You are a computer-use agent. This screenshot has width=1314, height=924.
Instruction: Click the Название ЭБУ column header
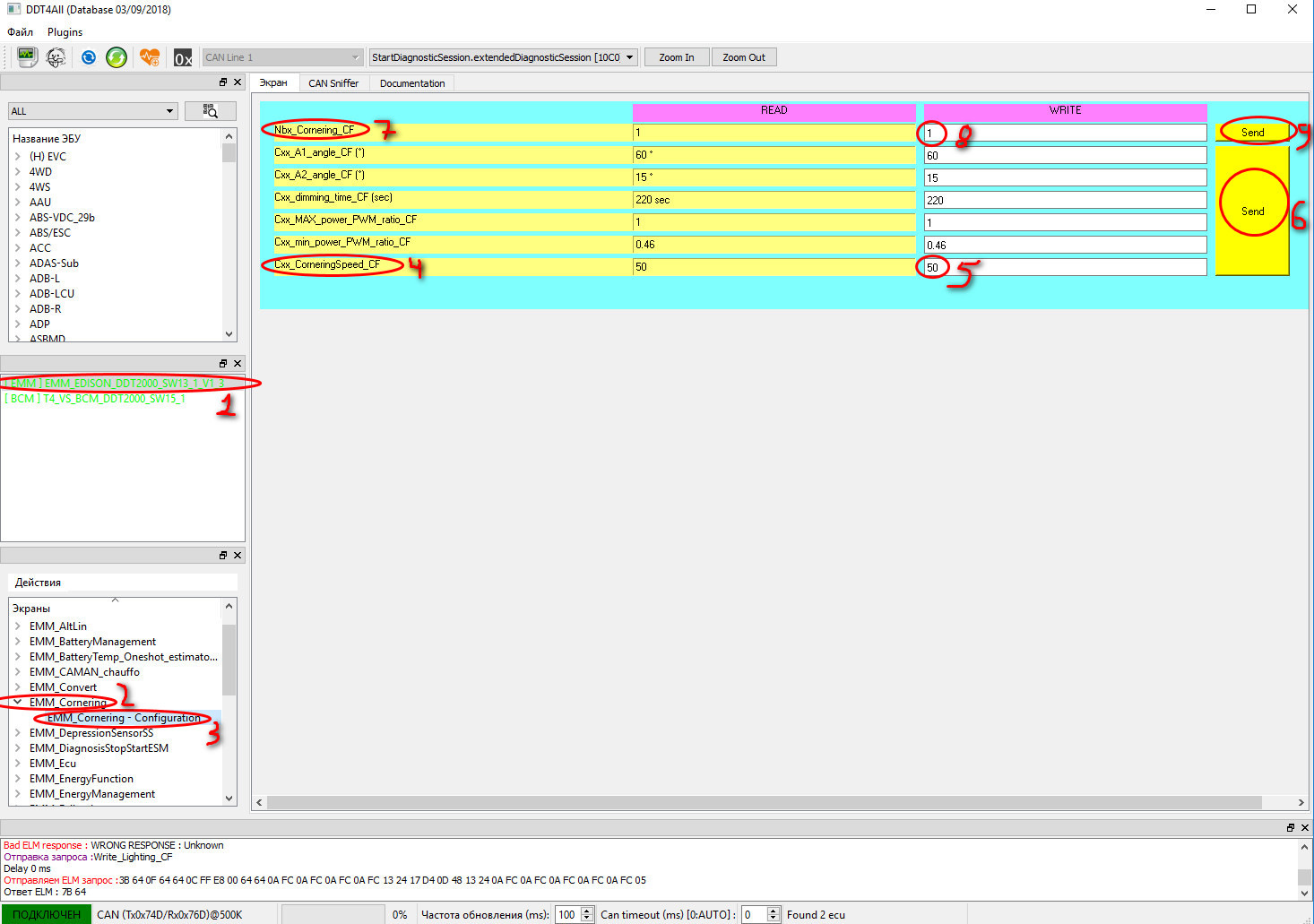click(115, 138)
